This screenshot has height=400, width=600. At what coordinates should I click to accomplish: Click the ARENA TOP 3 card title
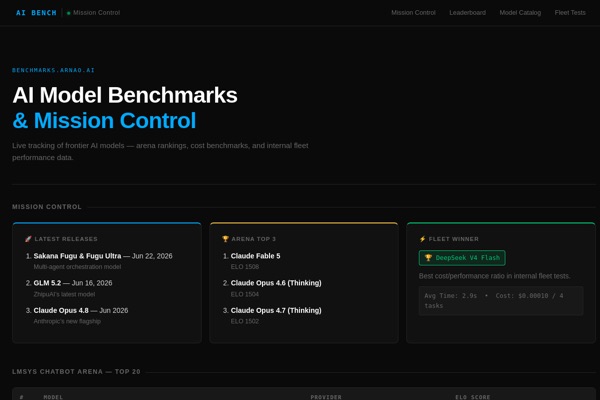pos(253,239)
